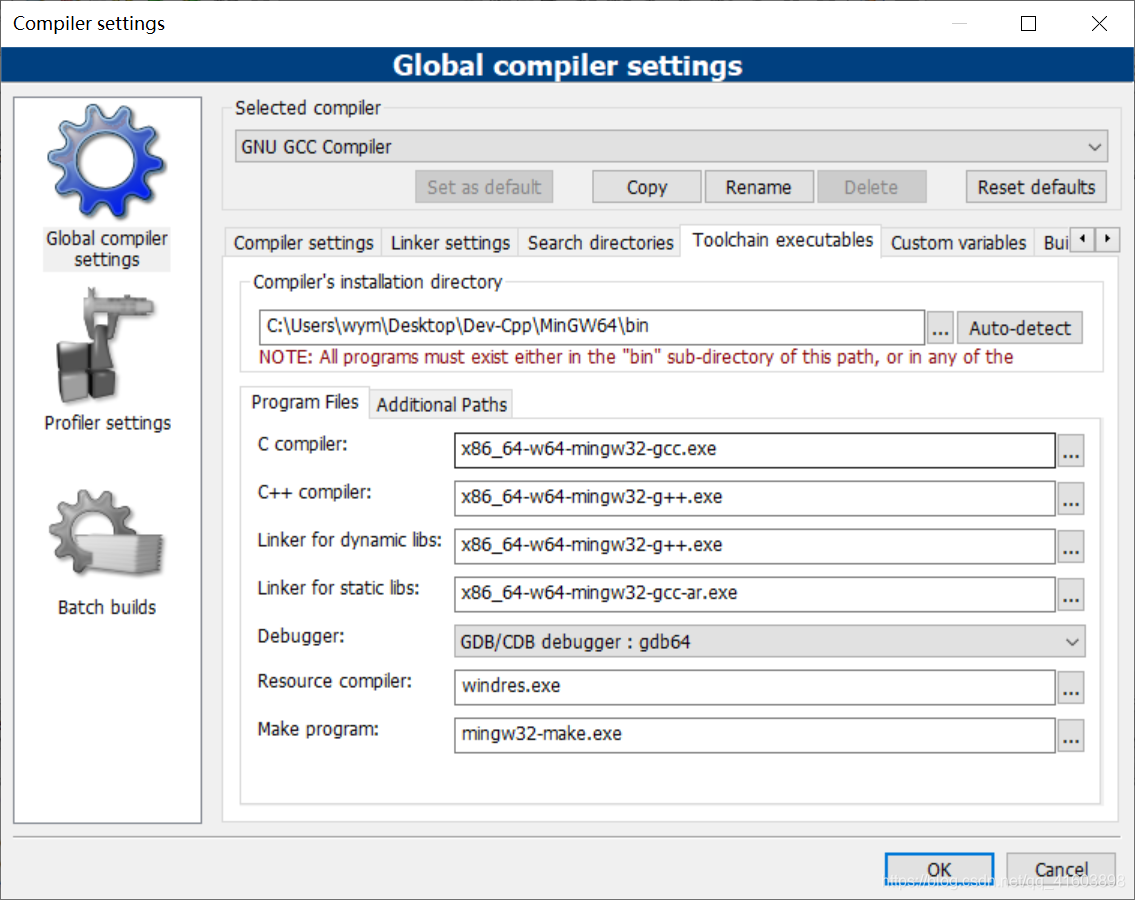Click the Set as default button
Image resolution: width=1135 pixels, height=900 pixels.
point(484,188)
